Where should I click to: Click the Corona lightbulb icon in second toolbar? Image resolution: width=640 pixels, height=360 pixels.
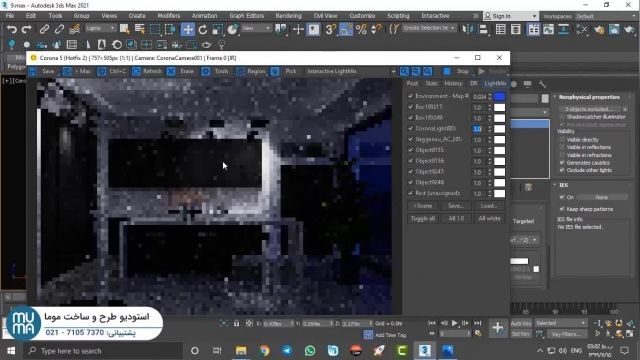pos(12,44)
